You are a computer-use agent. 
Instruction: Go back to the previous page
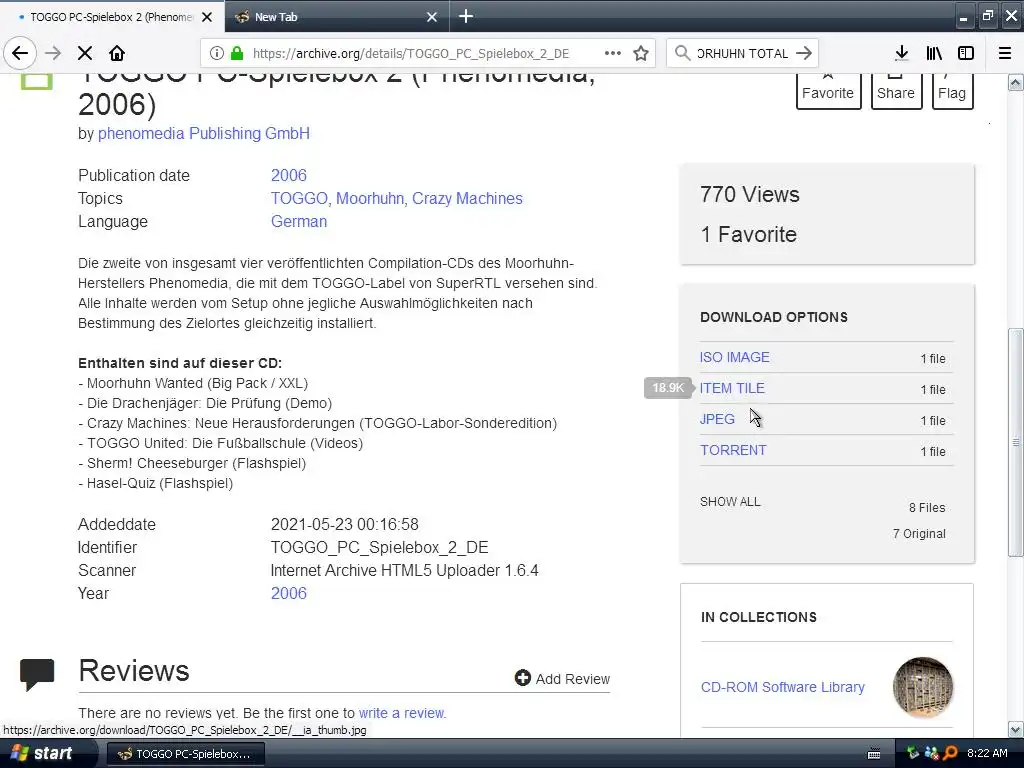click(x=20, y=53)
